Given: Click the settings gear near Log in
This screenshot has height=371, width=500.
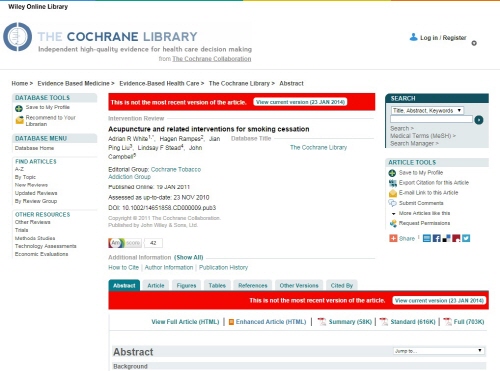Looking at the screenshot, I should click(474, 43).
